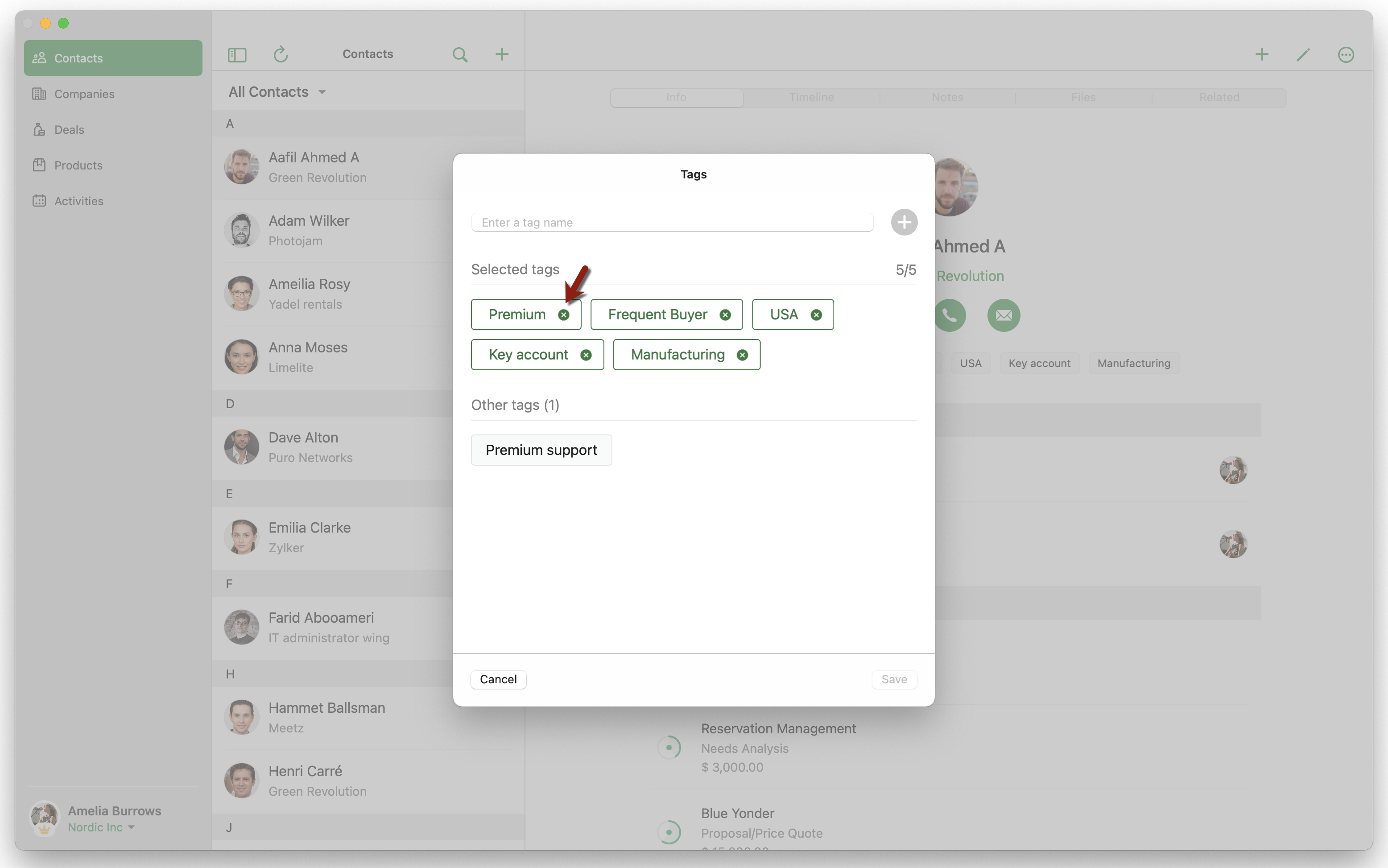Open the Companies section

tap(84, 94)
